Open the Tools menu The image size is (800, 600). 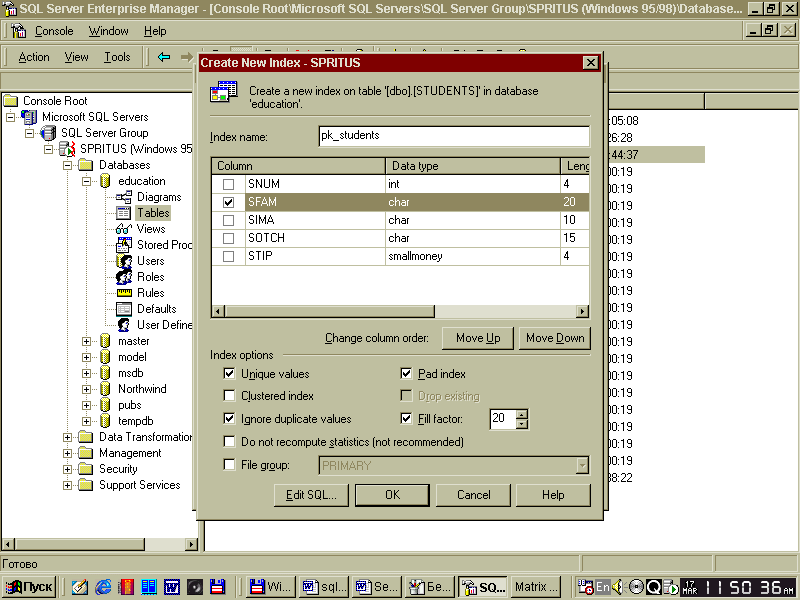point(117,57)
